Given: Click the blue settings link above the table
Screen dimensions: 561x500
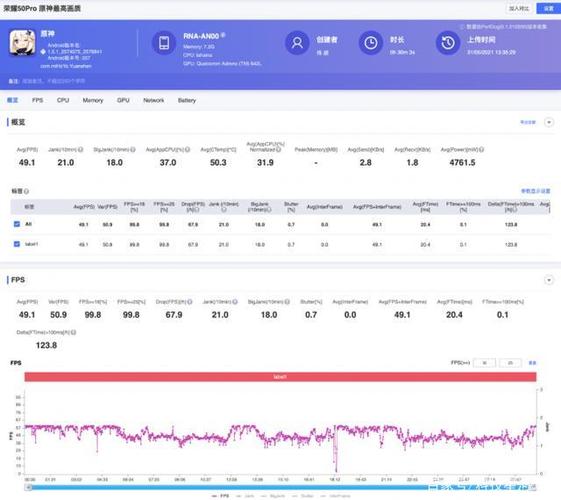Looking at the screenshot, I should tap(535, 191).
